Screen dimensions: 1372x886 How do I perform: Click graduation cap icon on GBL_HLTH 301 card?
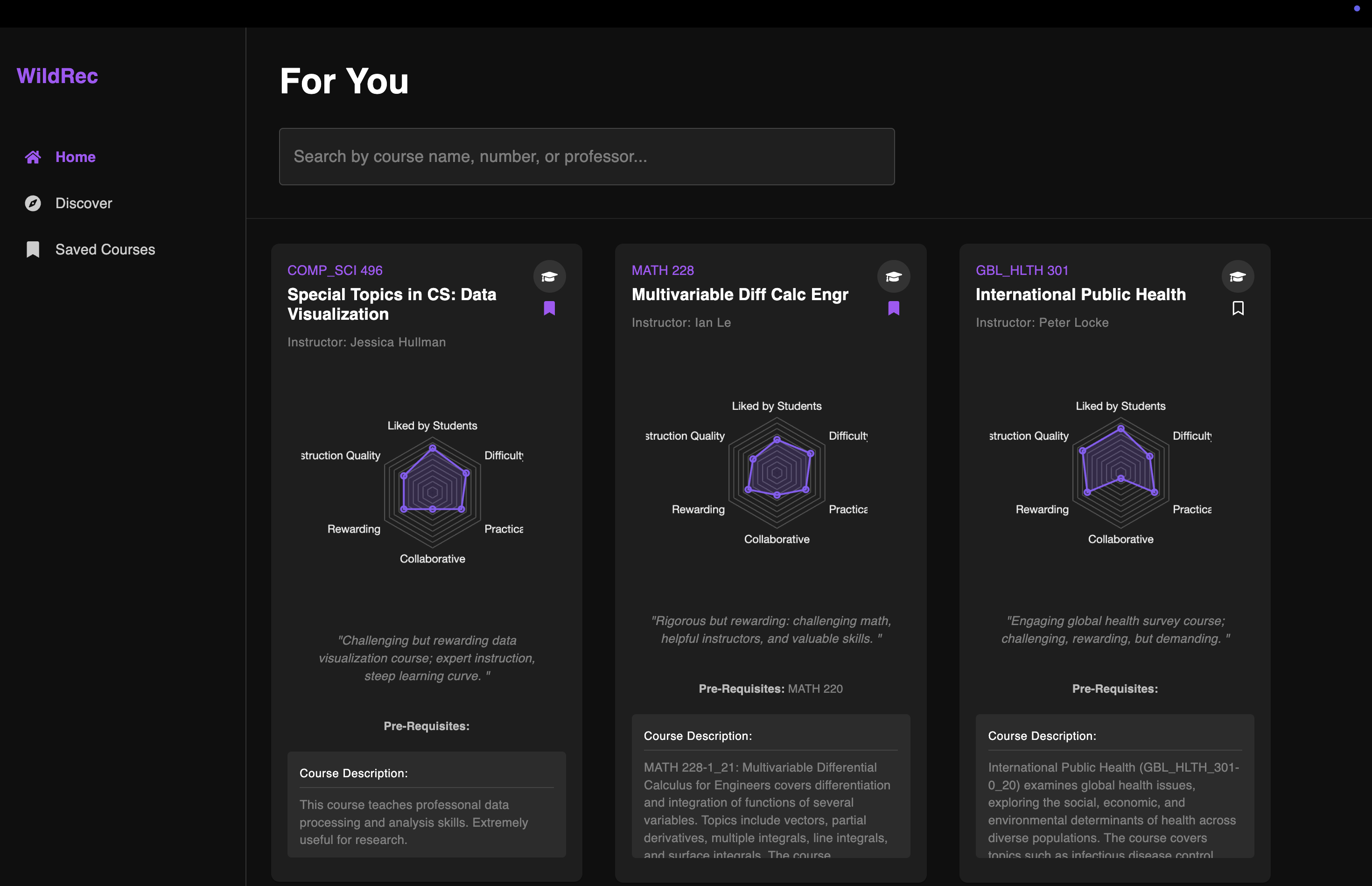pos(1238,277)
